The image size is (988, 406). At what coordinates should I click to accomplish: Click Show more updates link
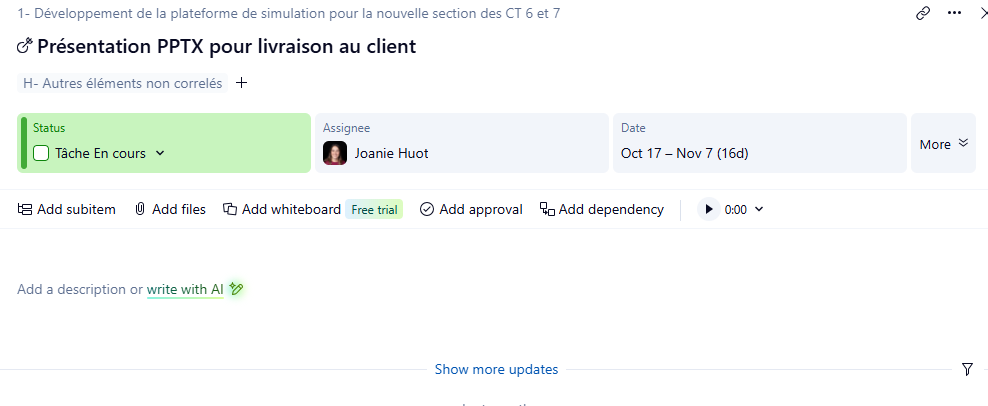pyautogui.click(x=496, y=369)
